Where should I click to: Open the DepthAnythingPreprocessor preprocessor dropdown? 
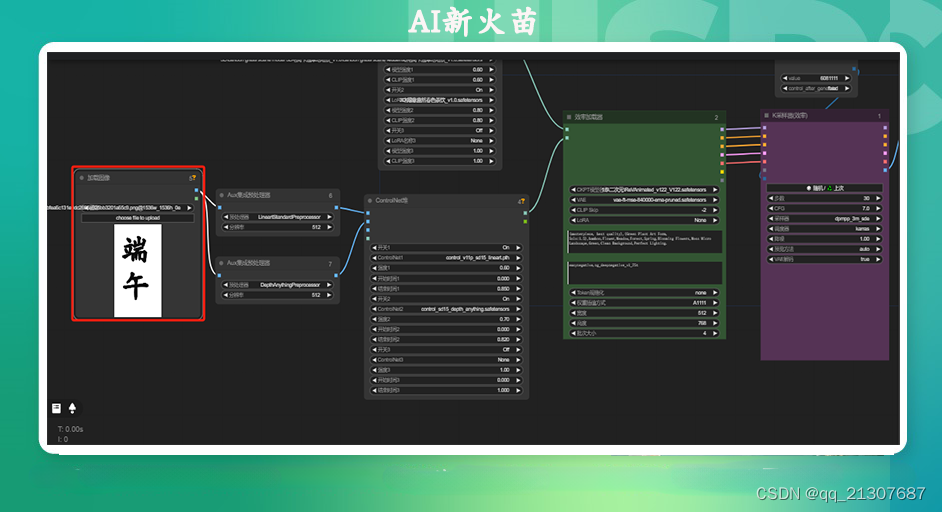coord(278,285)
